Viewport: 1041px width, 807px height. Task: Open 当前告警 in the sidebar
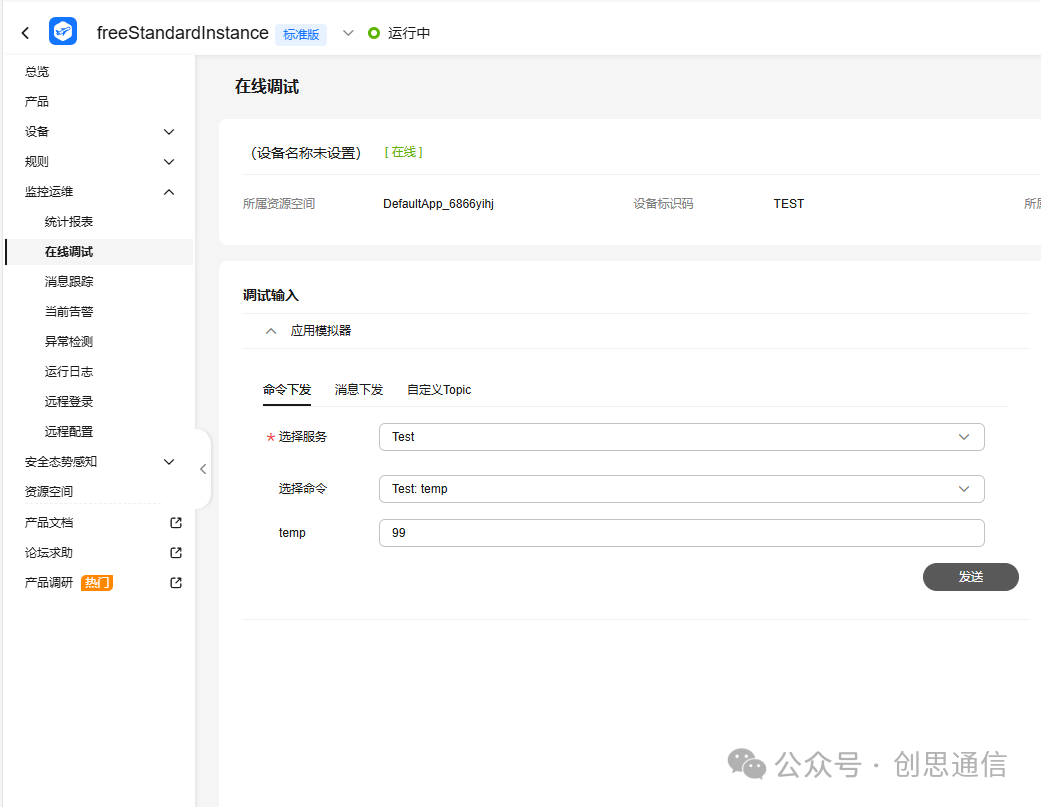tap(69, 311)
